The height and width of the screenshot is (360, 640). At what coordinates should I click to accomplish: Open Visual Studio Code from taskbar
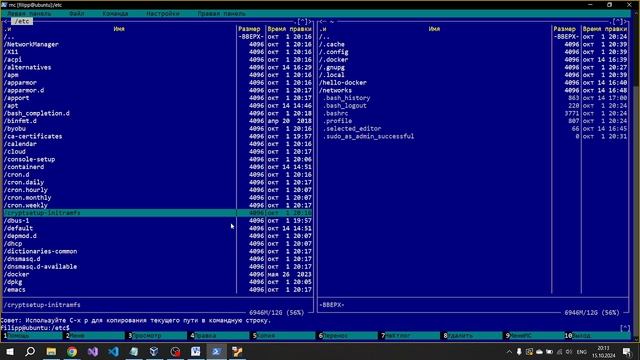(x=113, y=351)
